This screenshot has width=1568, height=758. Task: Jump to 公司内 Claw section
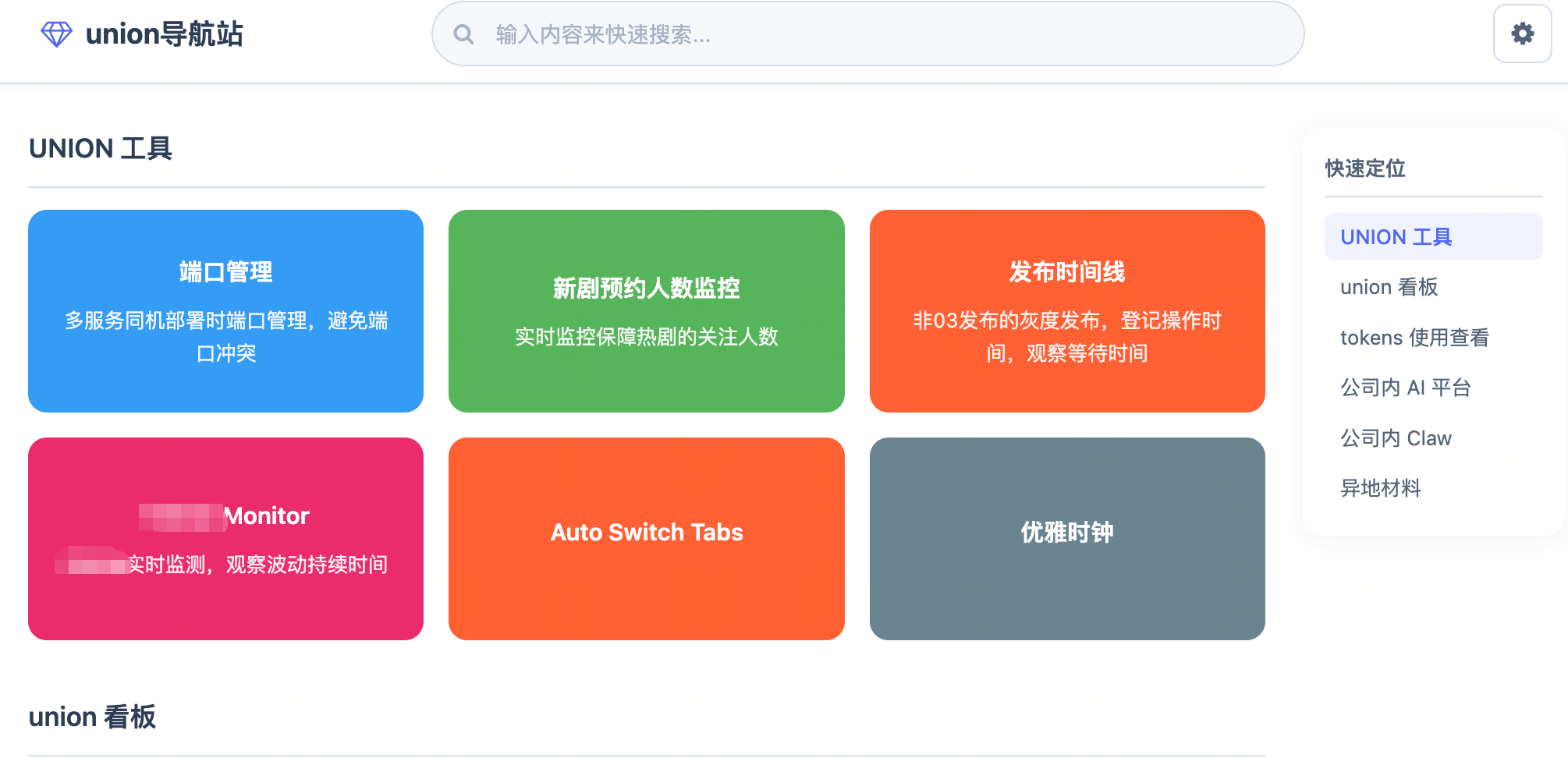[x=1396, y=437]
